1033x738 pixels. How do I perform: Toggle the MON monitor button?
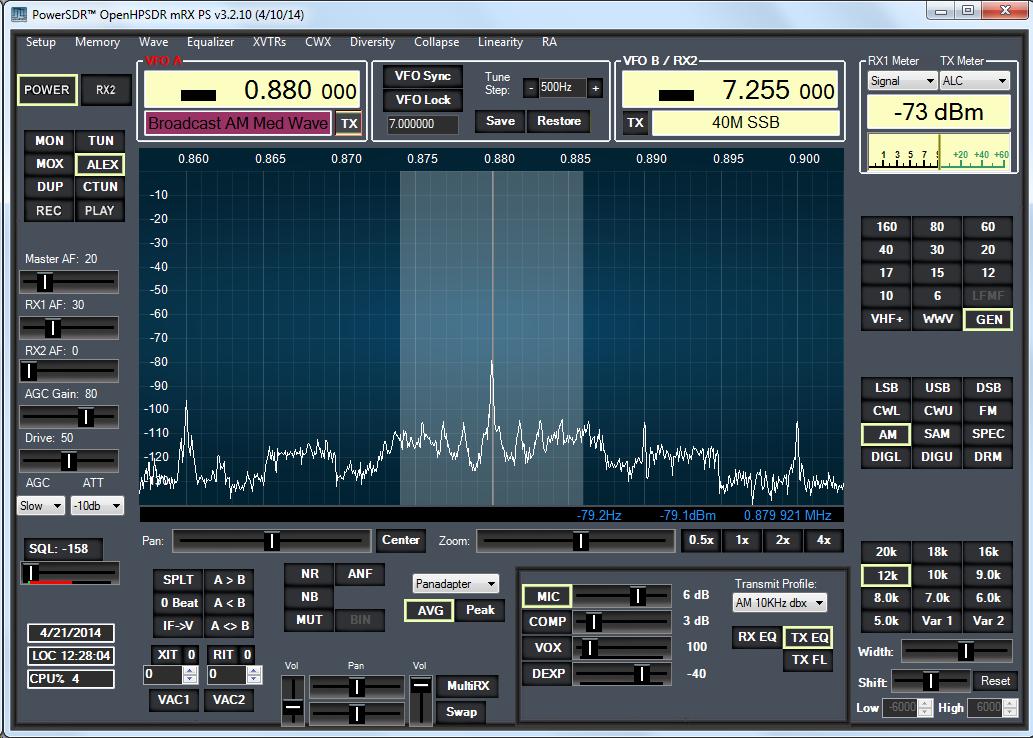pyautogui.click(x=49, y=140)
